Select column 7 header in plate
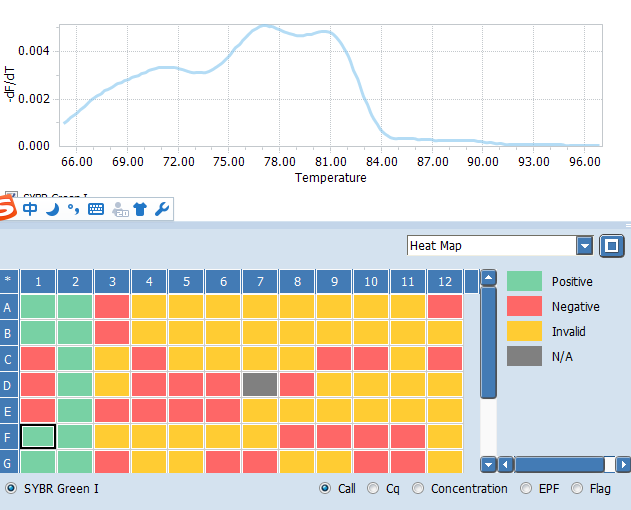This screenshot has width=631, height=510. click(260, 281)
